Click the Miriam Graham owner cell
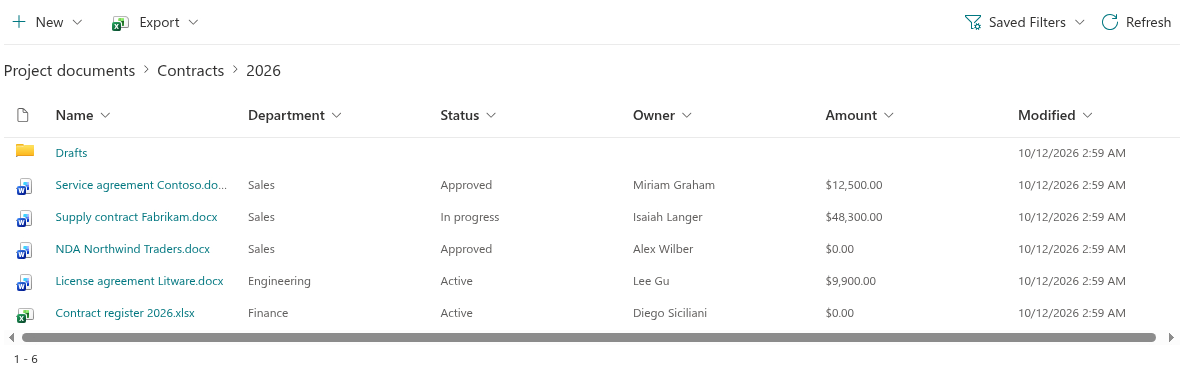1195x372 pixels. click(674, 185)
